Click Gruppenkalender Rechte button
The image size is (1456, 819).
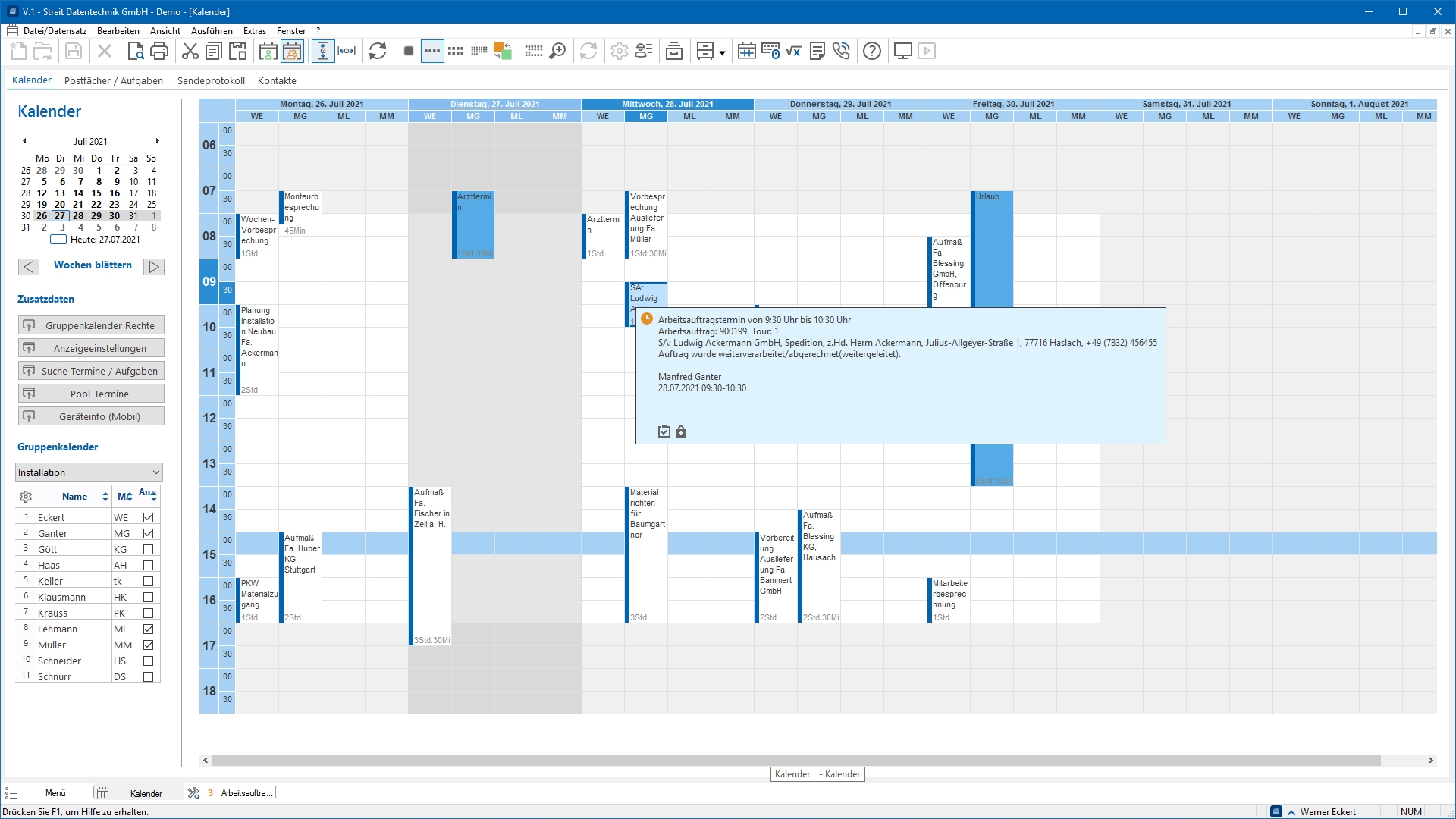click(x=91, y=325)
